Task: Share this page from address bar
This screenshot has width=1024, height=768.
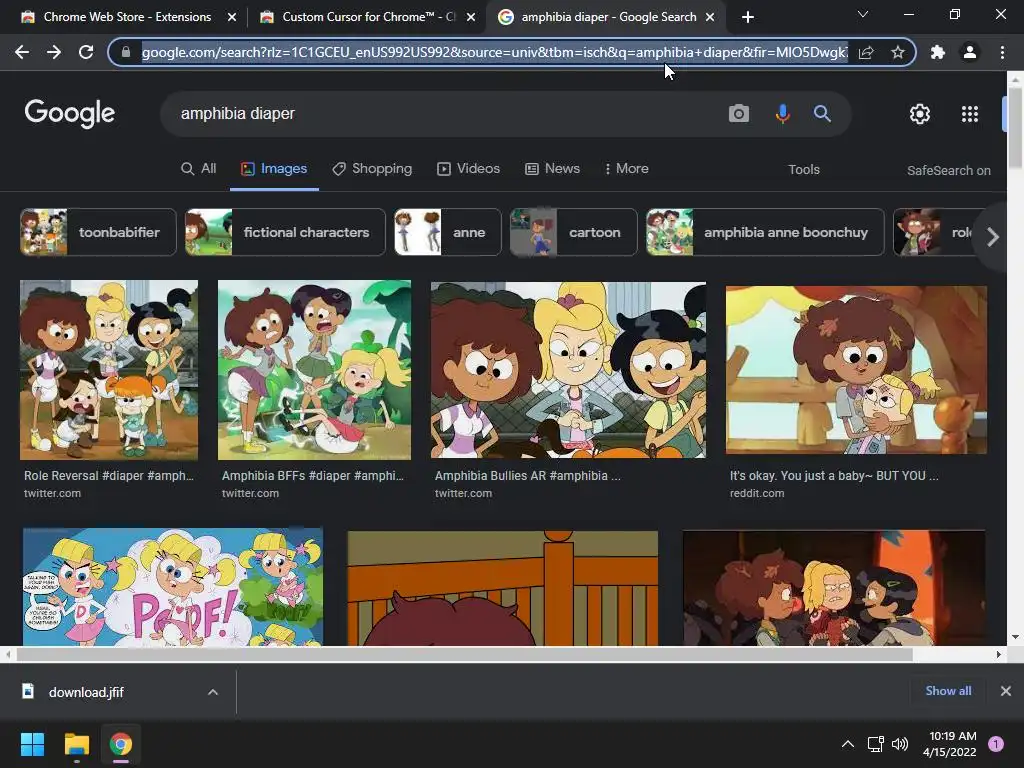Action: pos(866,52)
